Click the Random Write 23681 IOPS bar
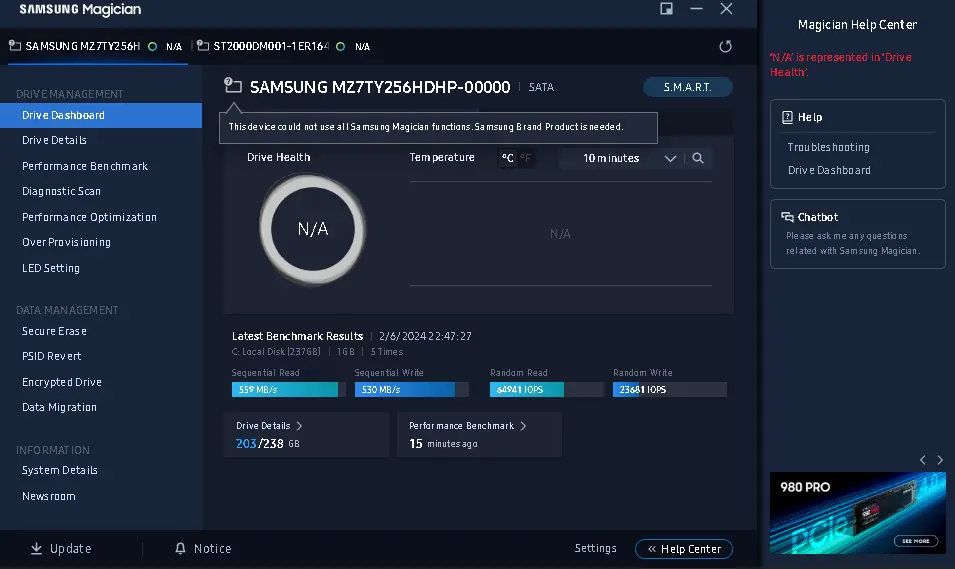Image resolution: width=955 pixels, height=569 pixels. [x=670, y=389]
